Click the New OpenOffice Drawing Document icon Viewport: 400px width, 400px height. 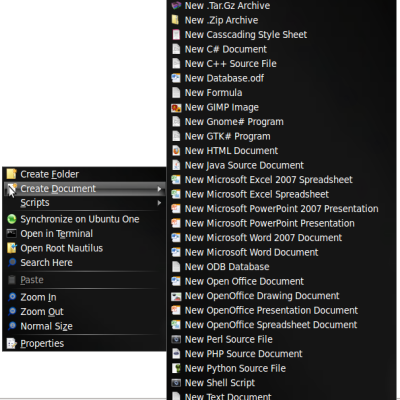176,296
